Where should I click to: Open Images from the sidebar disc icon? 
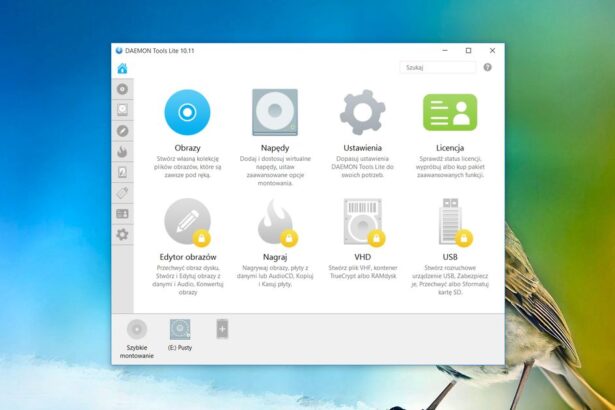click(x=122, y=89)
